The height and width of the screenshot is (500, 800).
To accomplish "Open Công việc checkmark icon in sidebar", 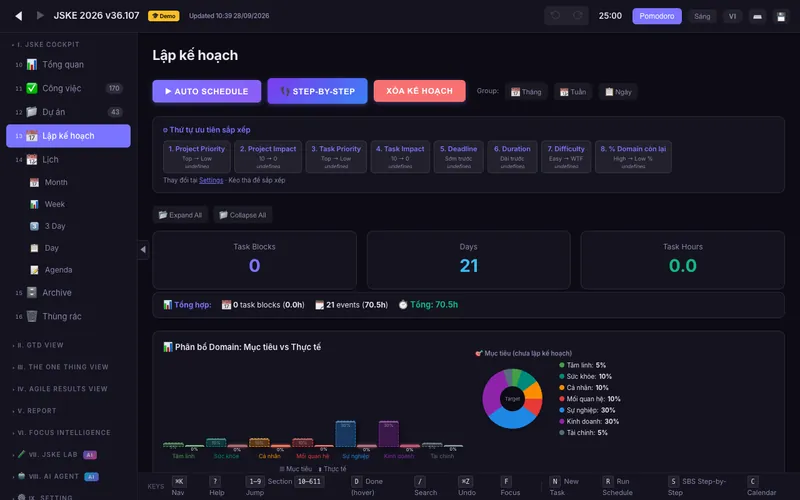I will point(32,88).
